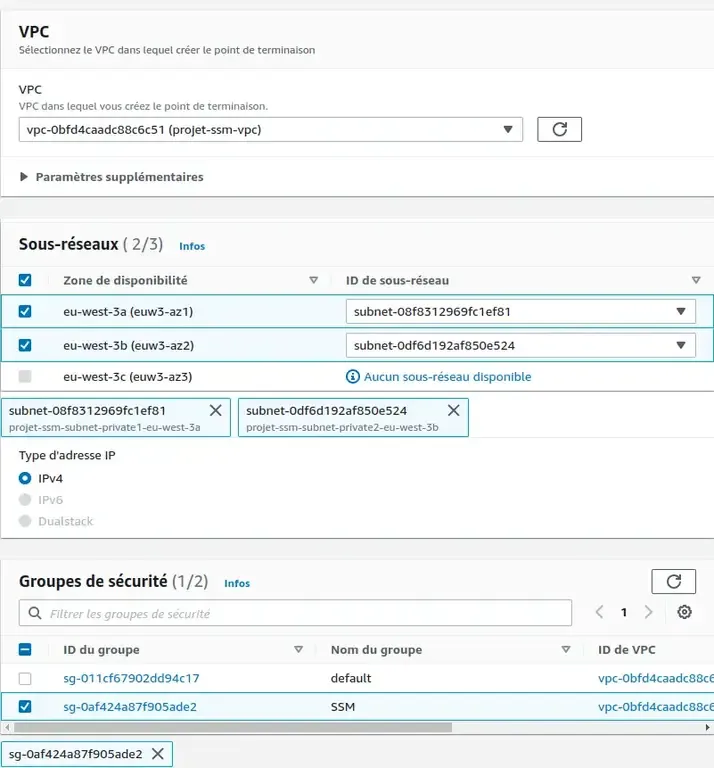Click page number 1 in pagination
The height and width of the screenshot is (768, 714).
624,612
